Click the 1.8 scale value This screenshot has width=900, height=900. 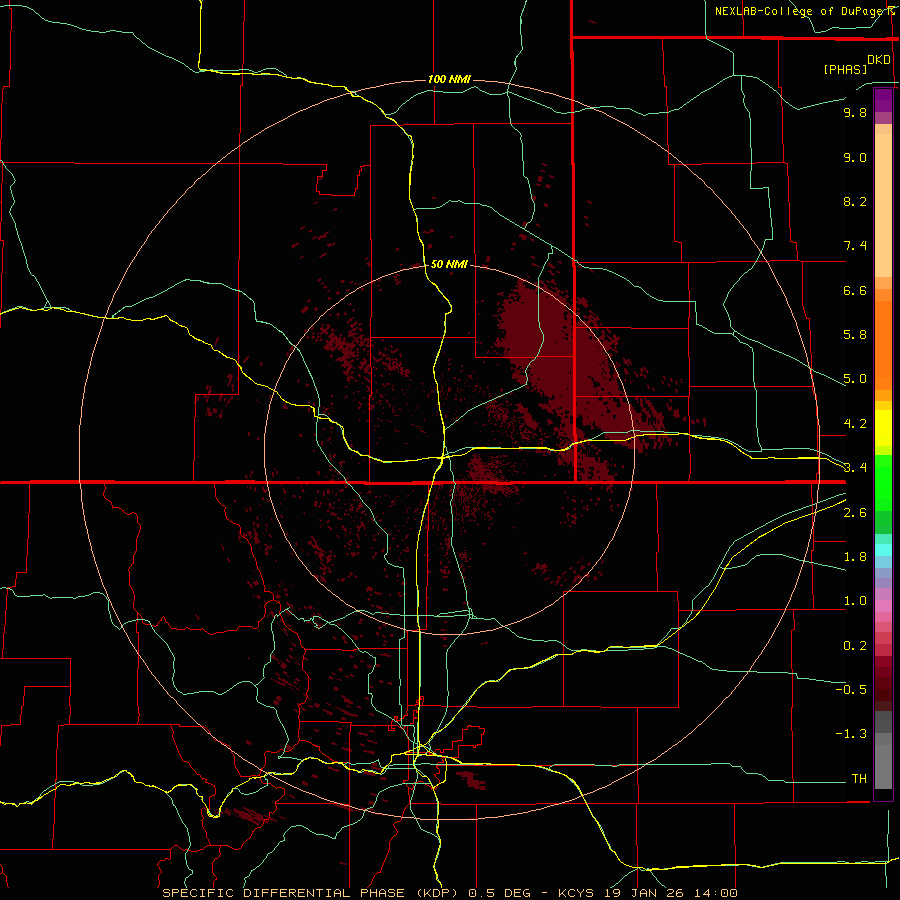pyautogui.click(x=855, y=557)
